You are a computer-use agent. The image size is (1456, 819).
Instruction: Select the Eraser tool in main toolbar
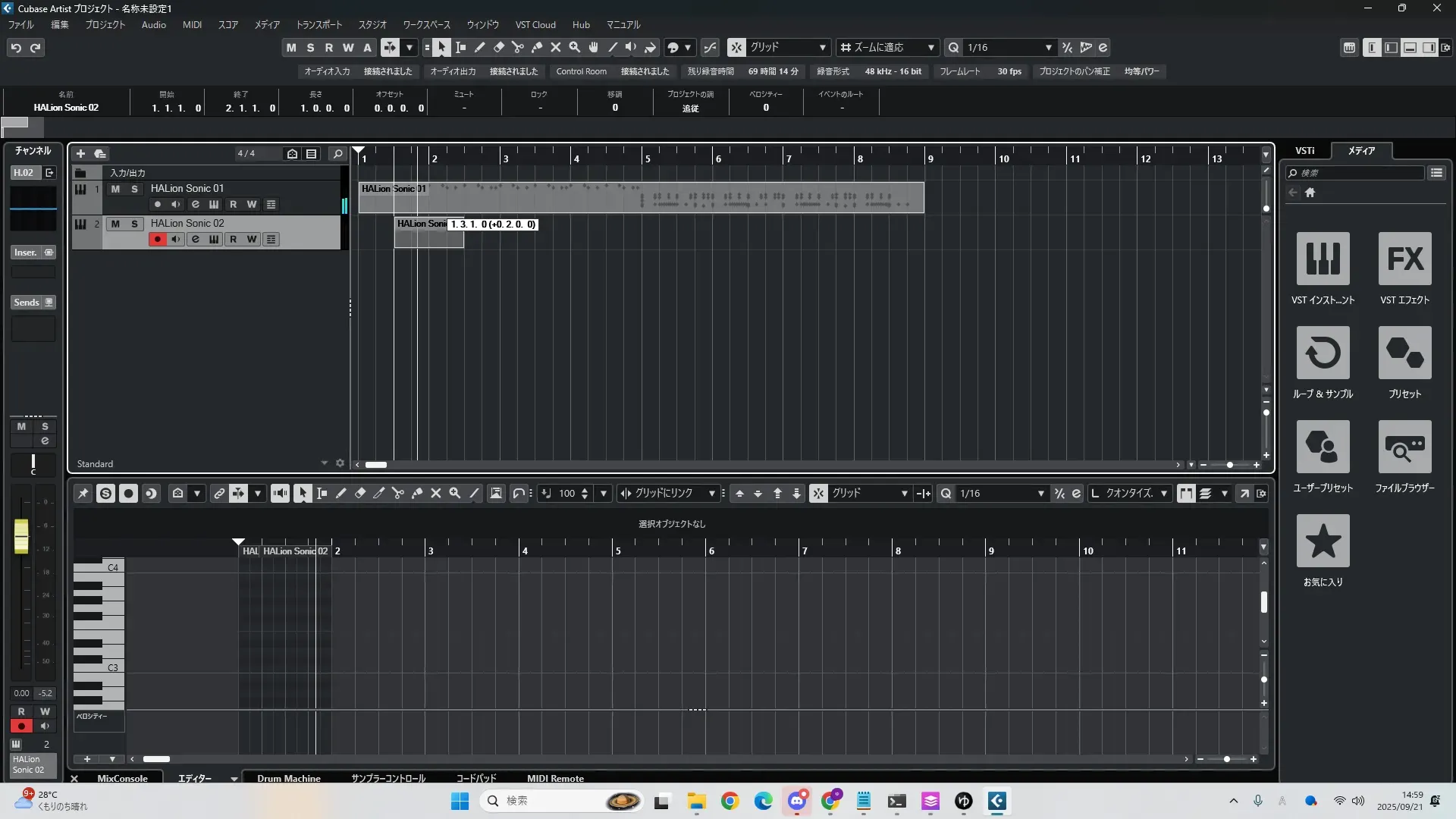pos(499,48)
